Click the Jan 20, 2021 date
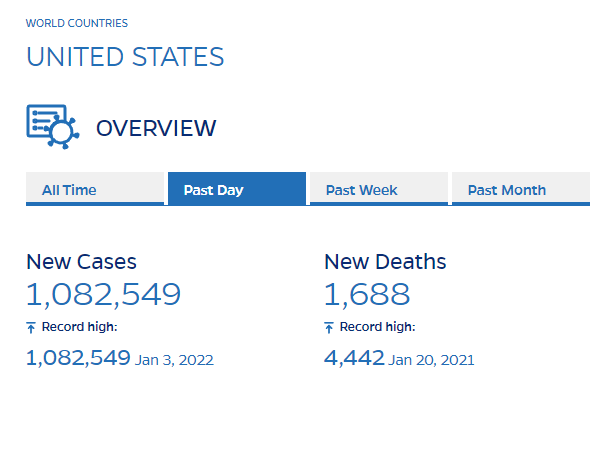The height and width of the screenshot is (460, 614). [x=432, y=359]
